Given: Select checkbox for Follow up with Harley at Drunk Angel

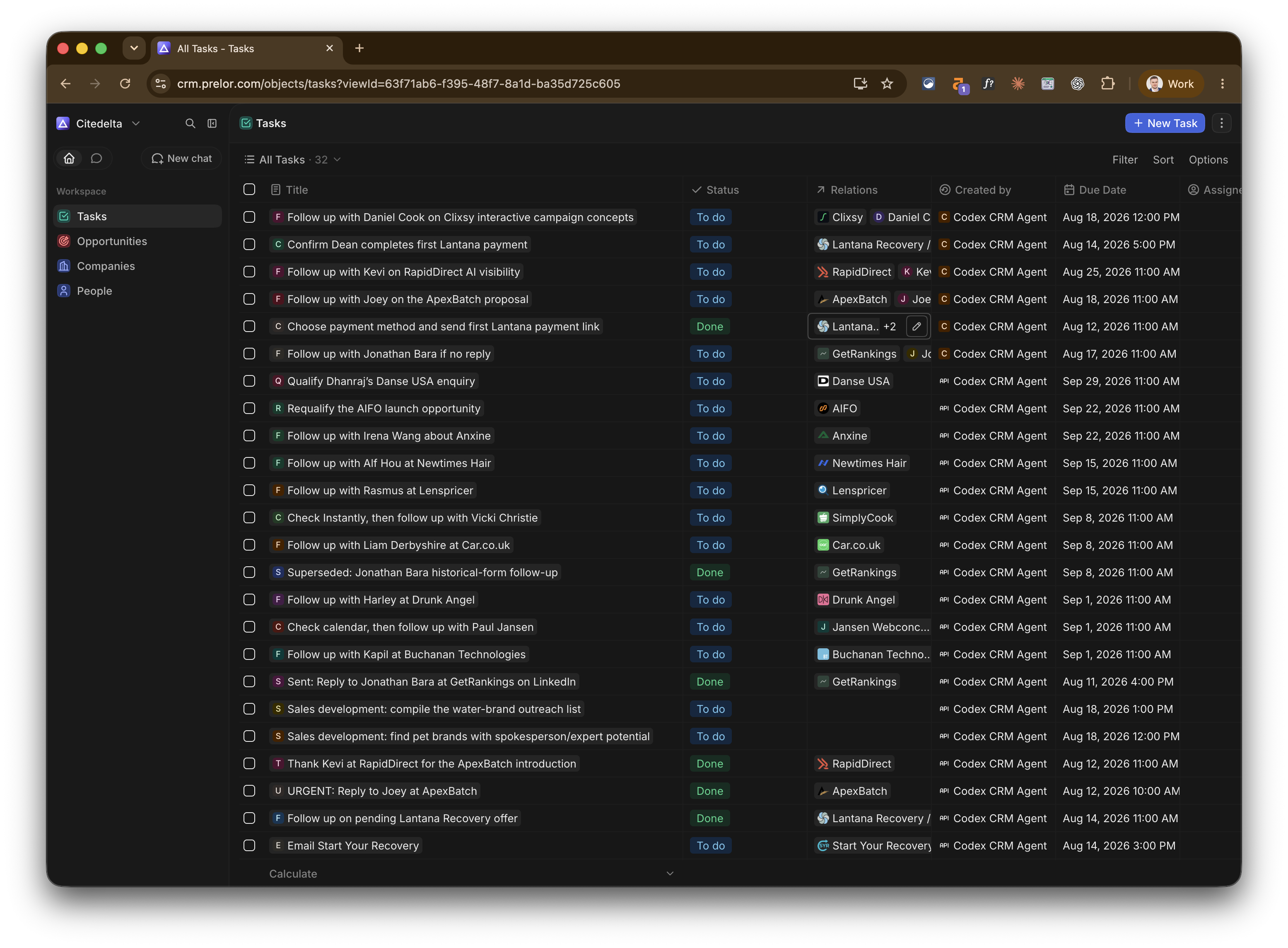Looking at the screenshot, I should [249, 599].
